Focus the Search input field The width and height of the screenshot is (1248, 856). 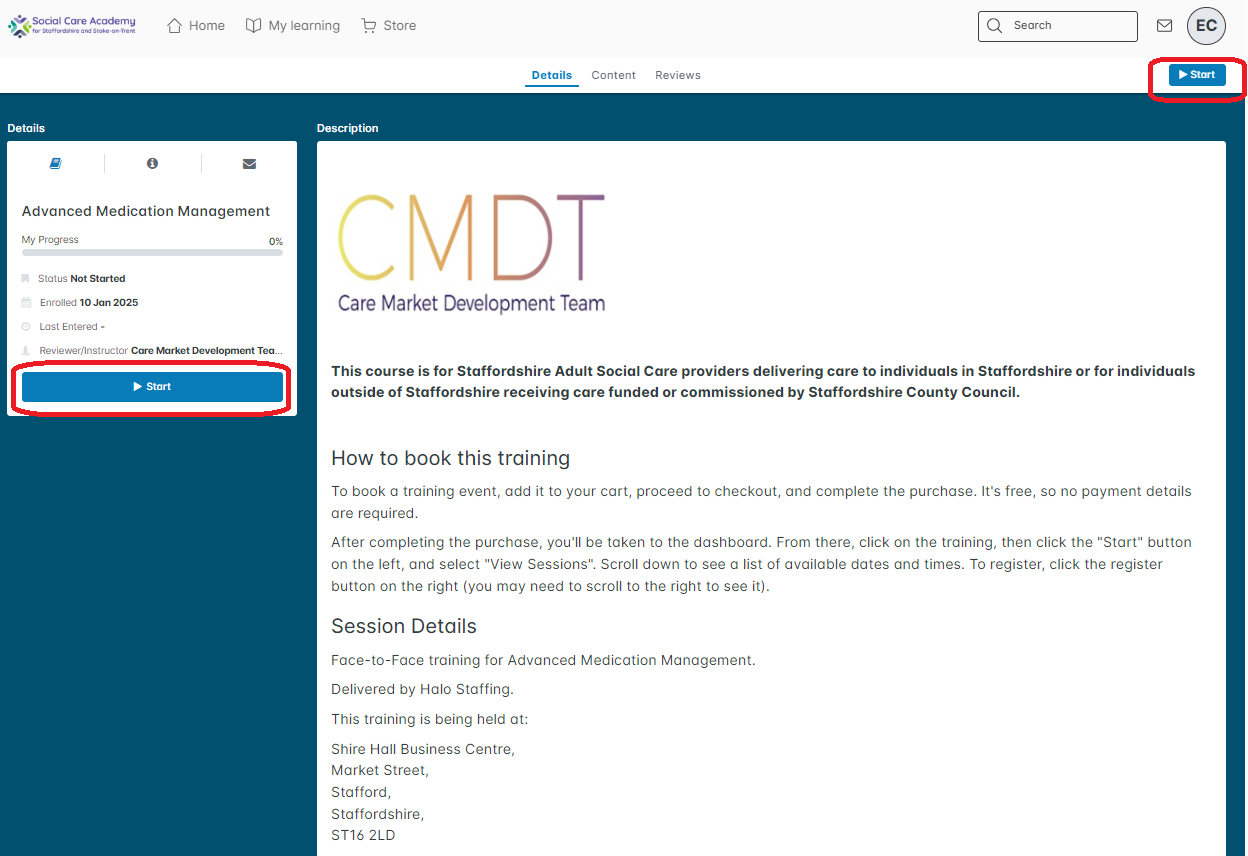point(1058,26)
